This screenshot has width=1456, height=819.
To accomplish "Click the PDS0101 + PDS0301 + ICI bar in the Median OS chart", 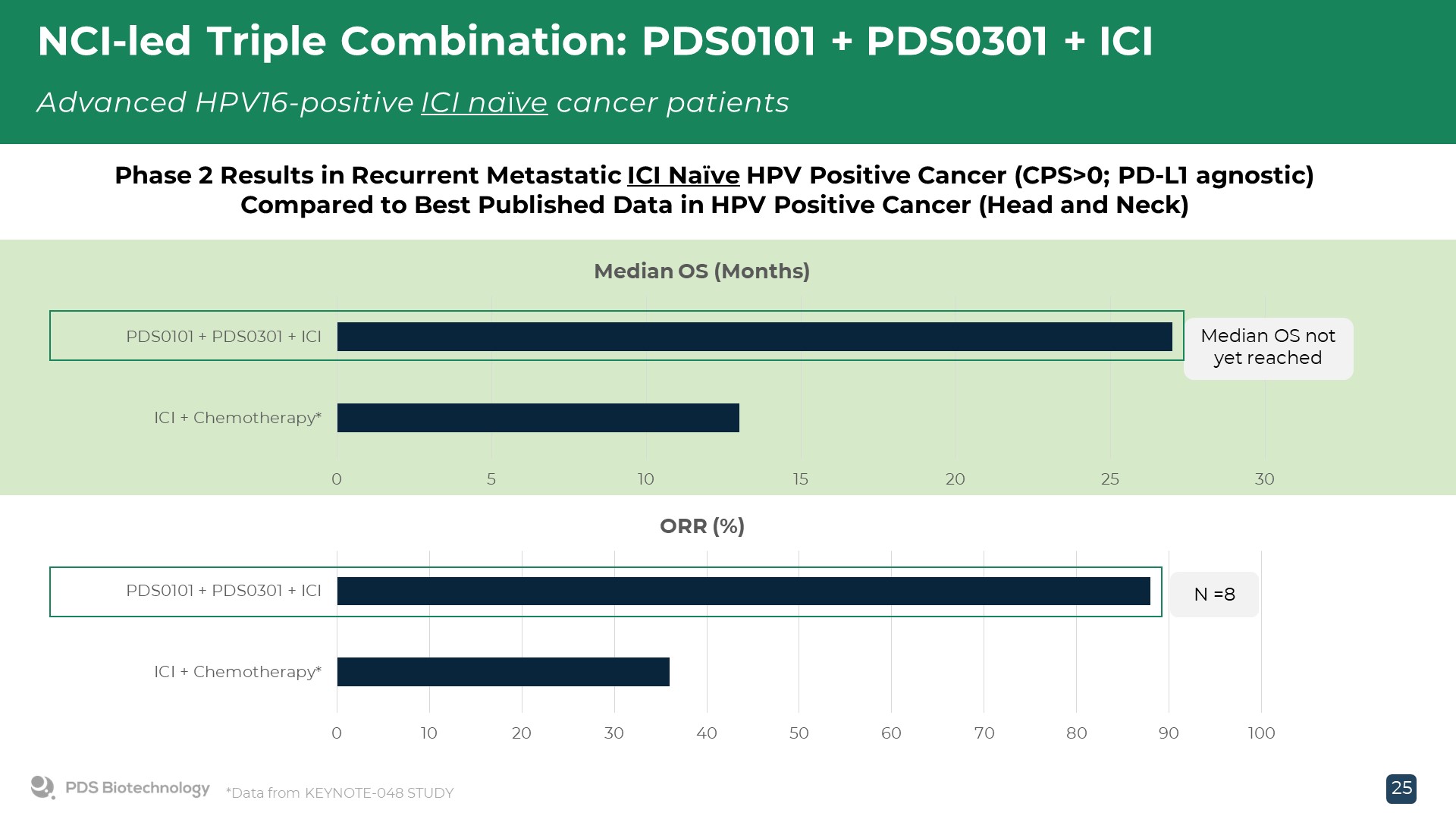I will (x=755, y=337).
